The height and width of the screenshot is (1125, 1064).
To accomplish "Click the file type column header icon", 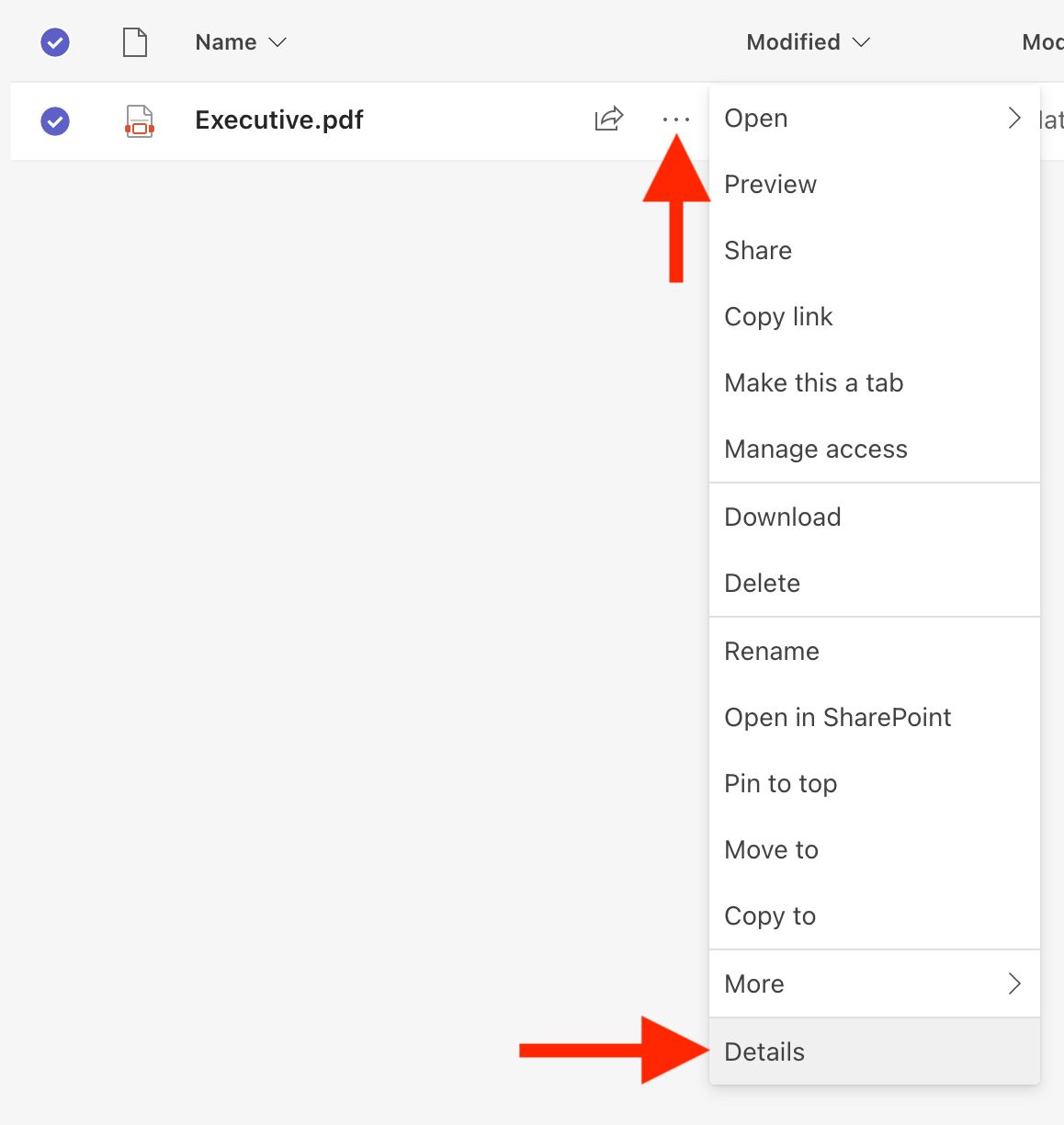I will (135, 42).
